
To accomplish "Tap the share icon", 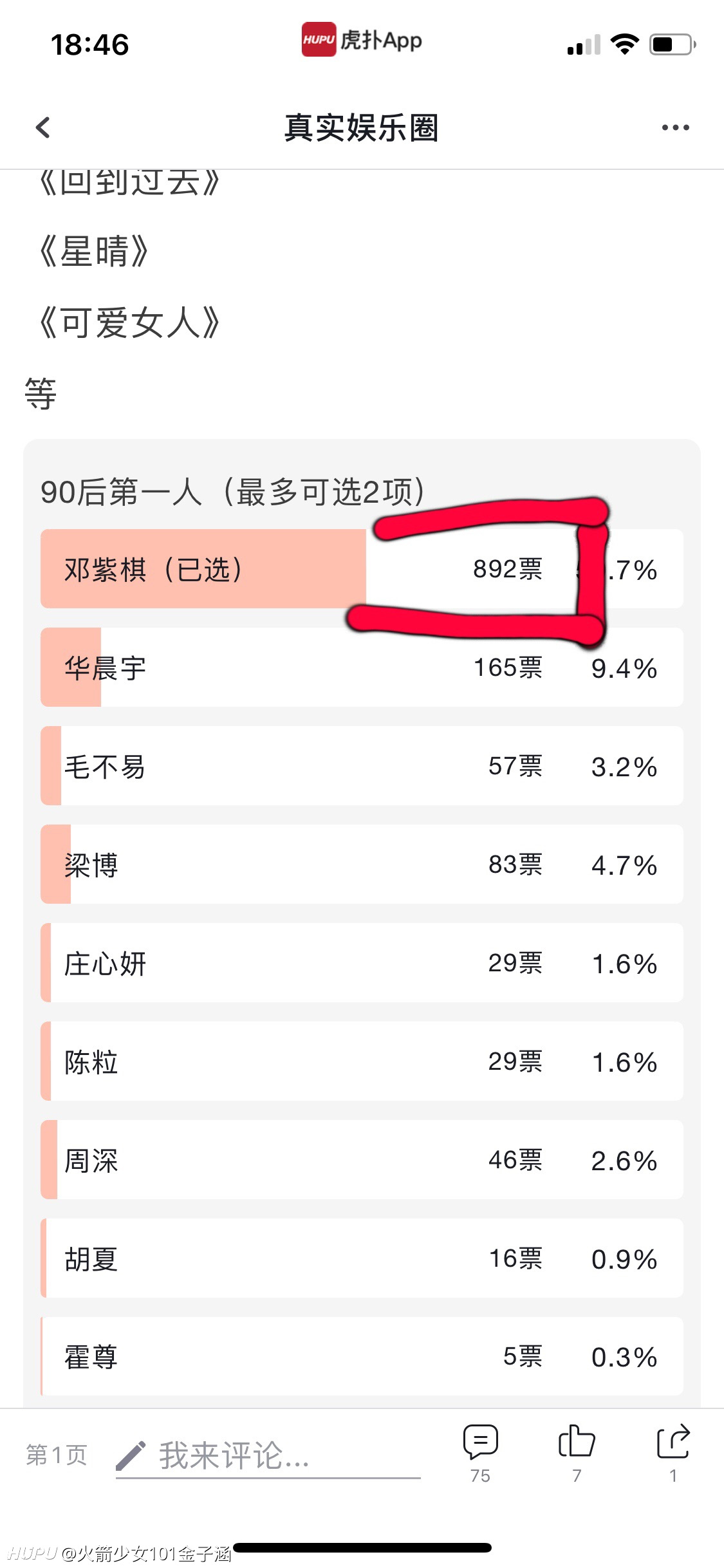I will click(x=673, y=1442).
